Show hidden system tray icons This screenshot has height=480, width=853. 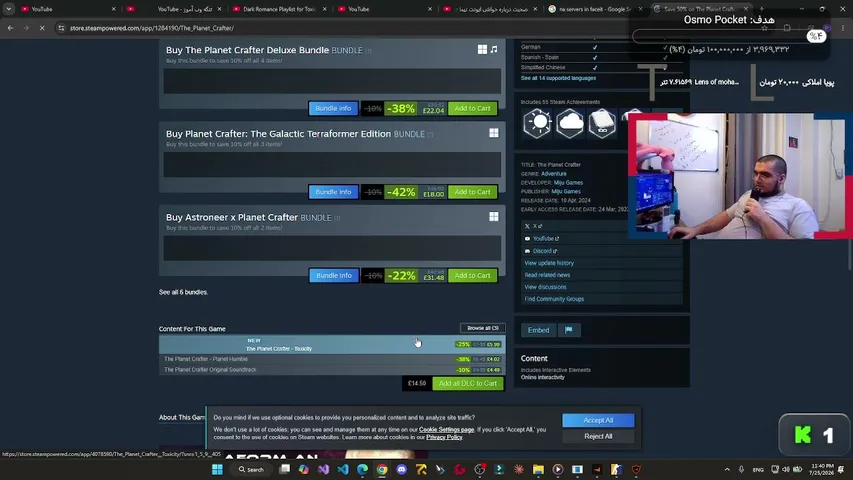[727, 469]
